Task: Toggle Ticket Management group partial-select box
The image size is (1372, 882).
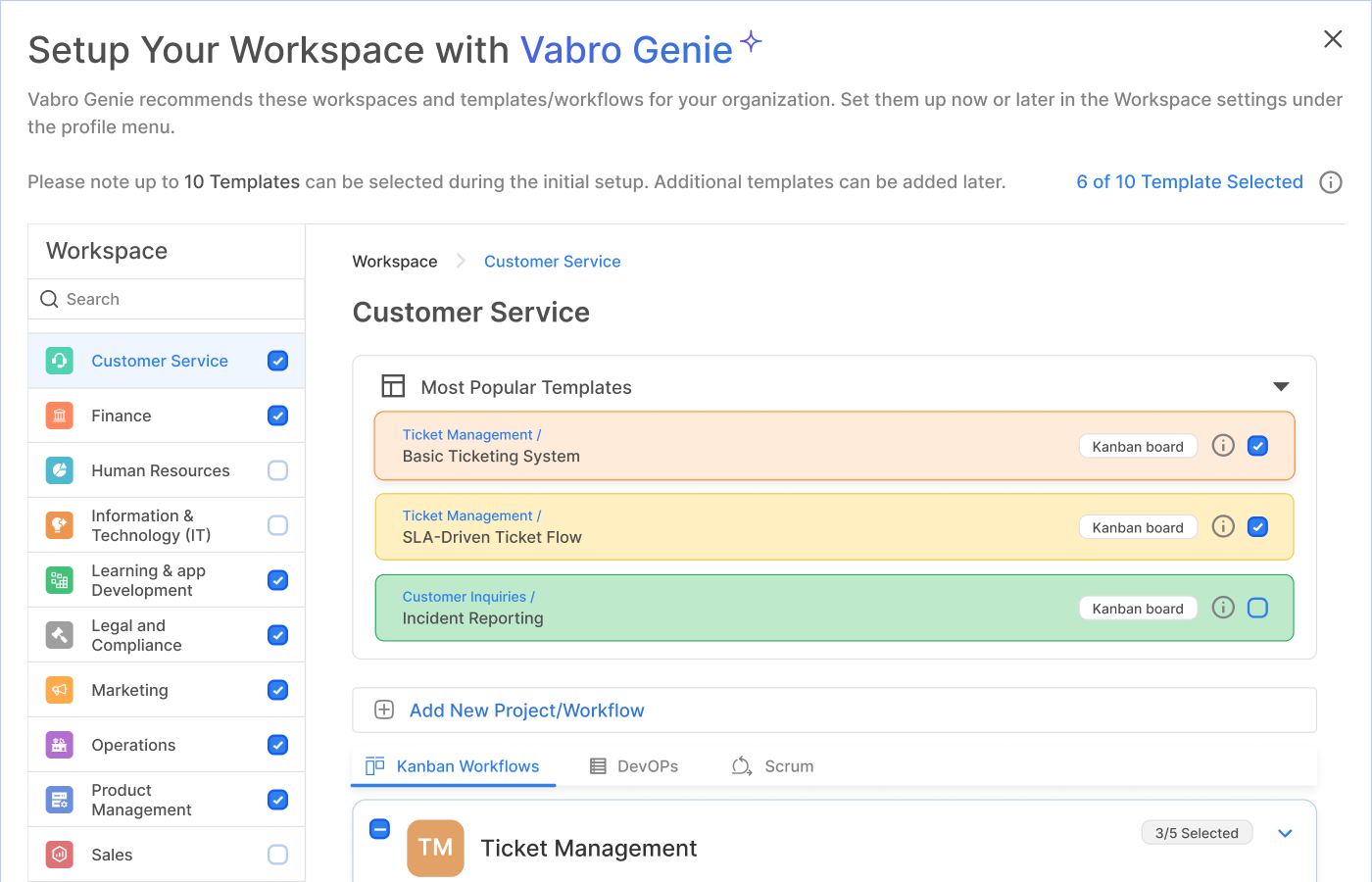Action: pos(380,829)
